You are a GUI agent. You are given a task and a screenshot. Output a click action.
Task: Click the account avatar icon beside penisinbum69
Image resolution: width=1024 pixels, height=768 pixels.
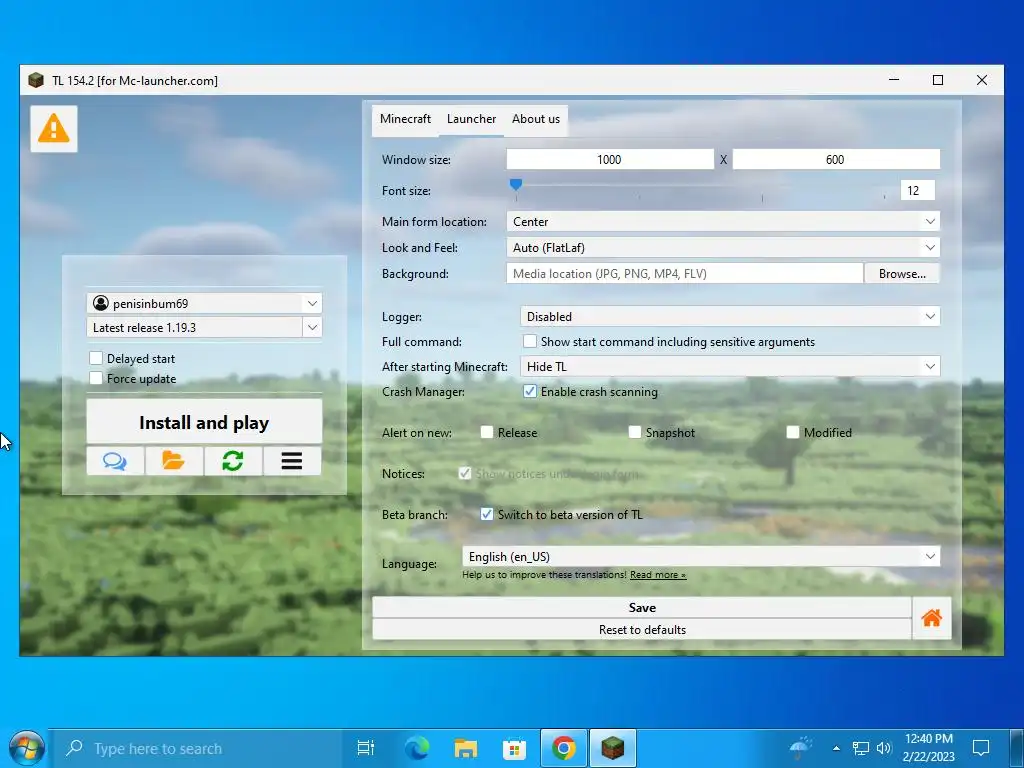101,303
